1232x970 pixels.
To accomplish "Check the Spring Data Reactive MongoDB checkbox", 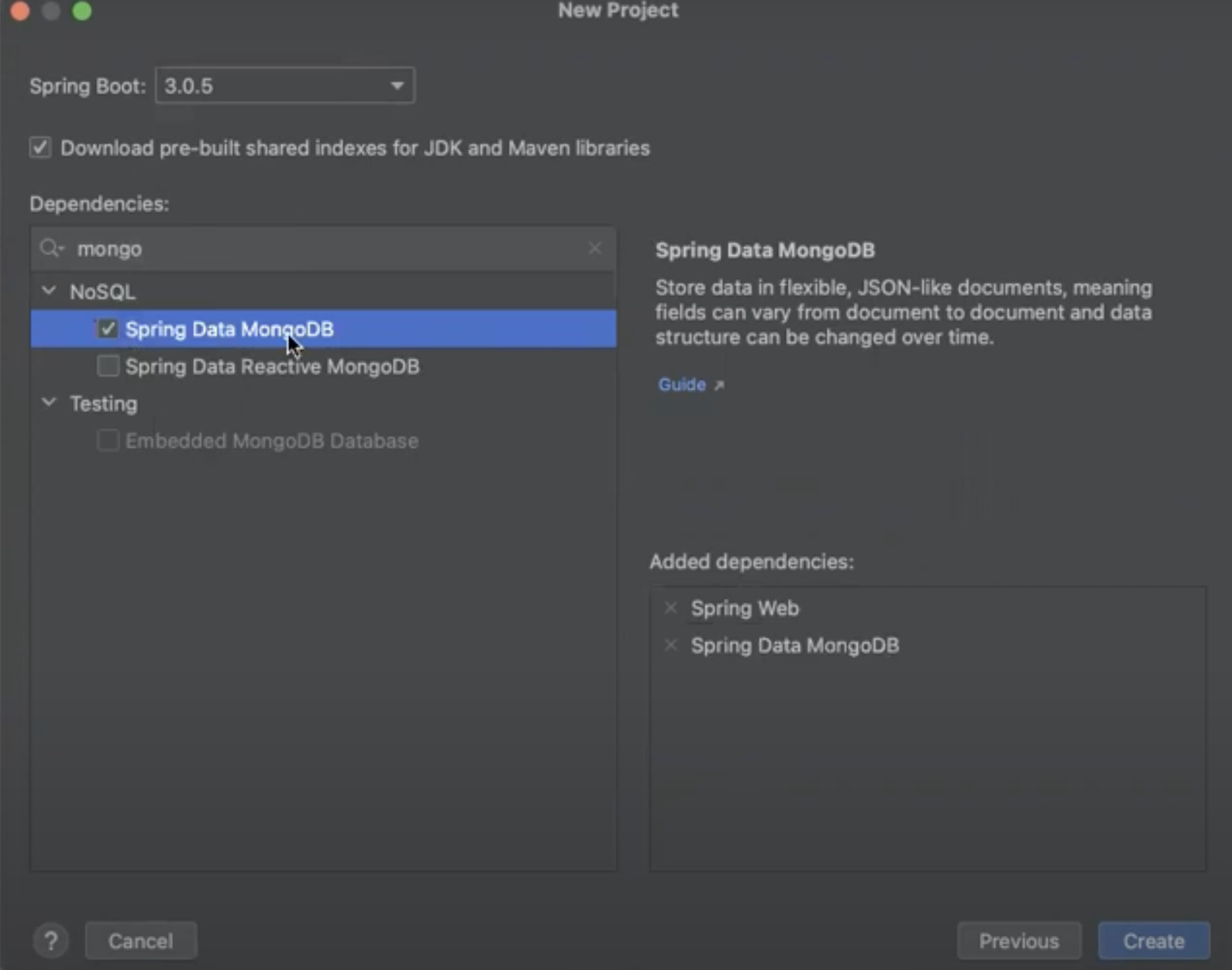I will (108, 366).
